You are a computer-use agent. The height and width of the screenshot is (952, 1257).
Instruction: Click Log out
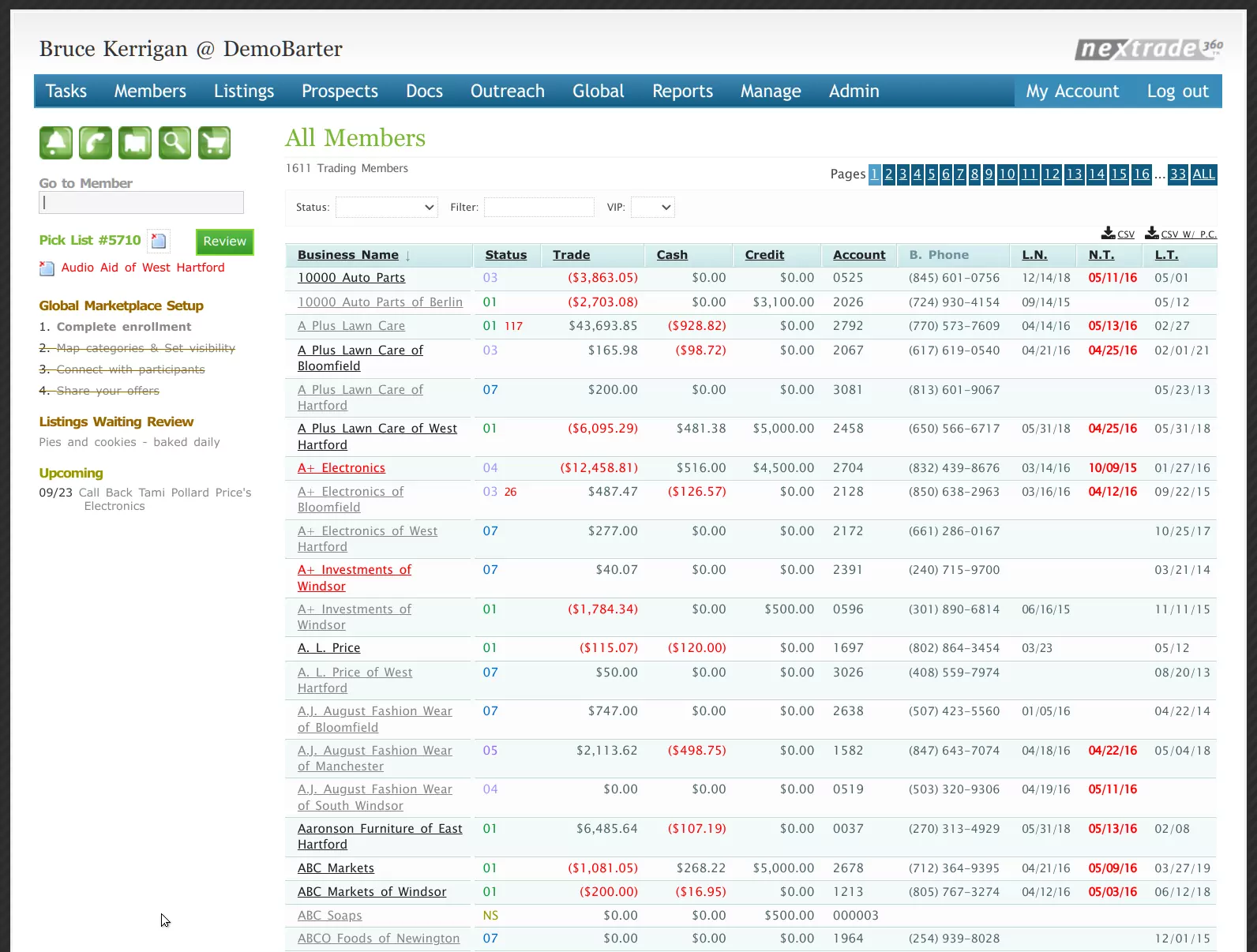pyautogui.click(x=1178, y=92)
